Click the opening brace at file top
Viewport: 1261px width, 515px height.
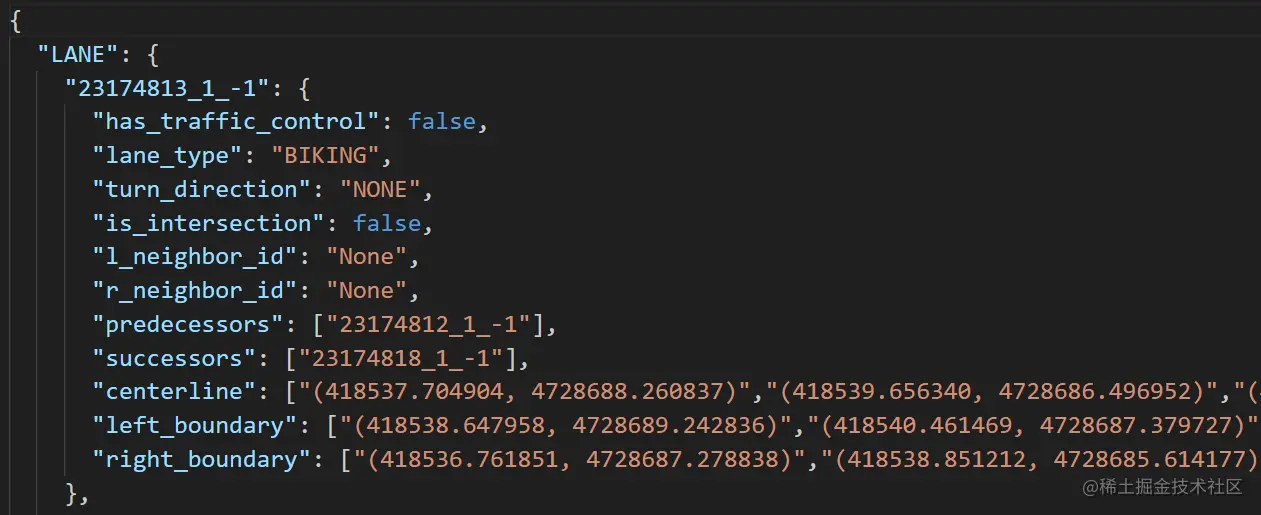[x=16, y=20]
